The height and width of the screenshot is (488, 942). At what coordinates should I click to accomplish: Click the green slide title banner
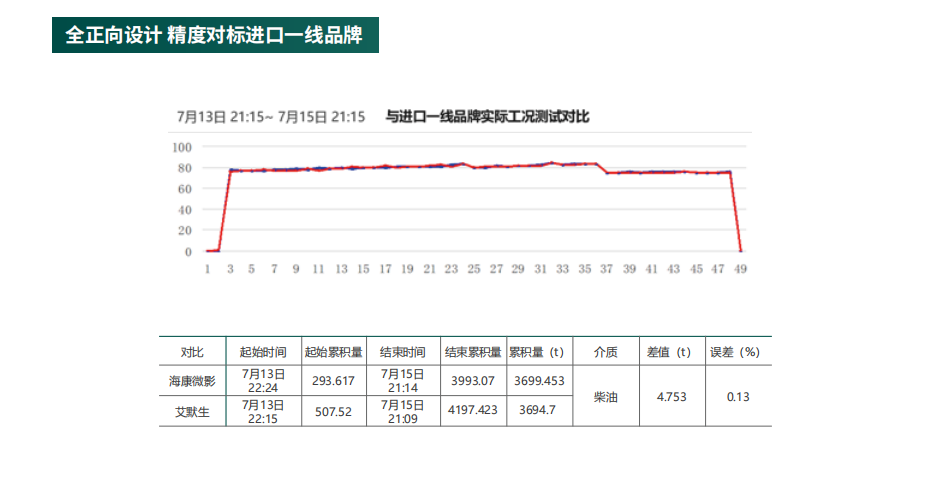(215, 35)
